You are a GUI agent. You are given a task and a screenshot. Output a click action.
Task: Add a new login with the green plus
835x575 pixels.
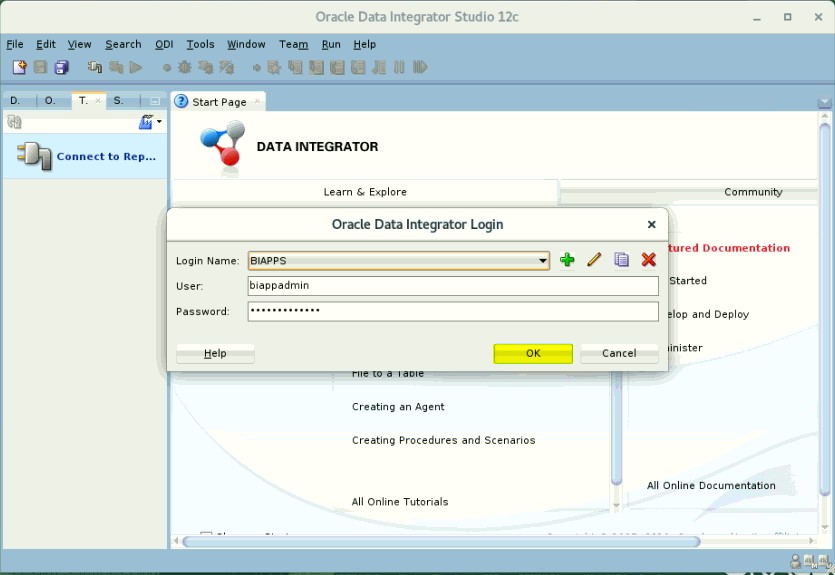(x=567, y=260)
